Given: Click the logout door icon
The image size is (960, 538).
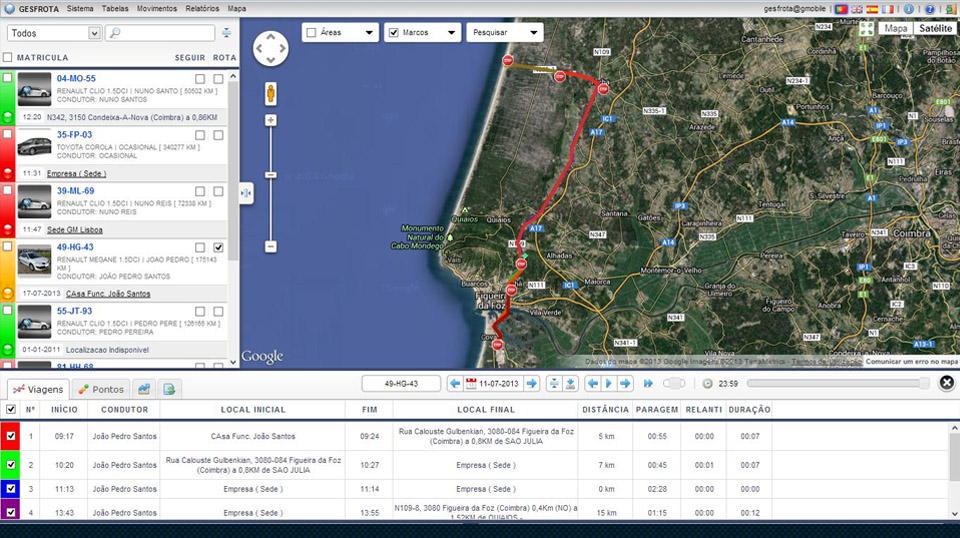Looking at the screenshot, I should (949, 9).
